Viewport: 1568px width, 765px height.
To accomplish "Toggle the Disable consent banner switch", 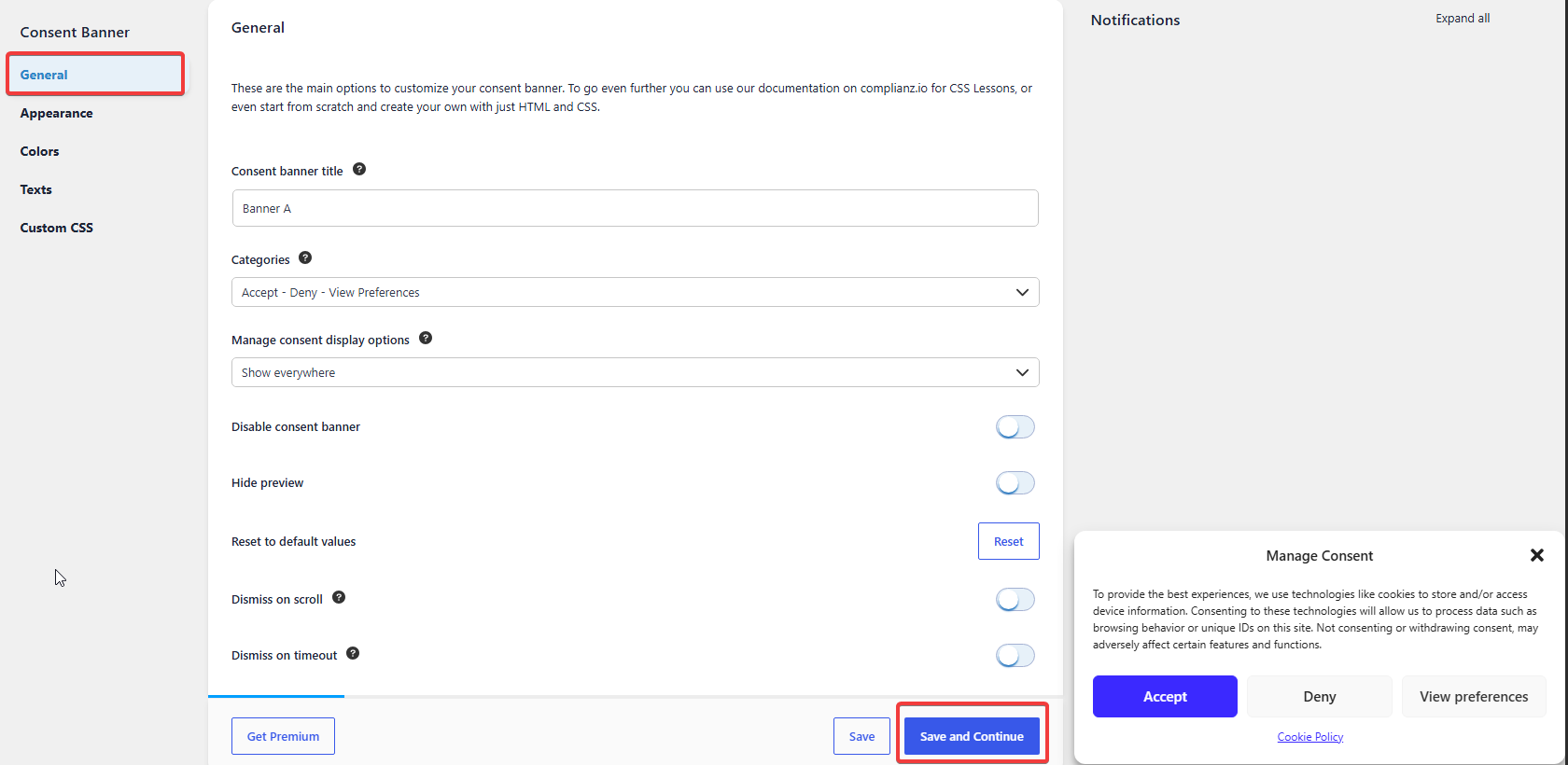I will 1015,427.
